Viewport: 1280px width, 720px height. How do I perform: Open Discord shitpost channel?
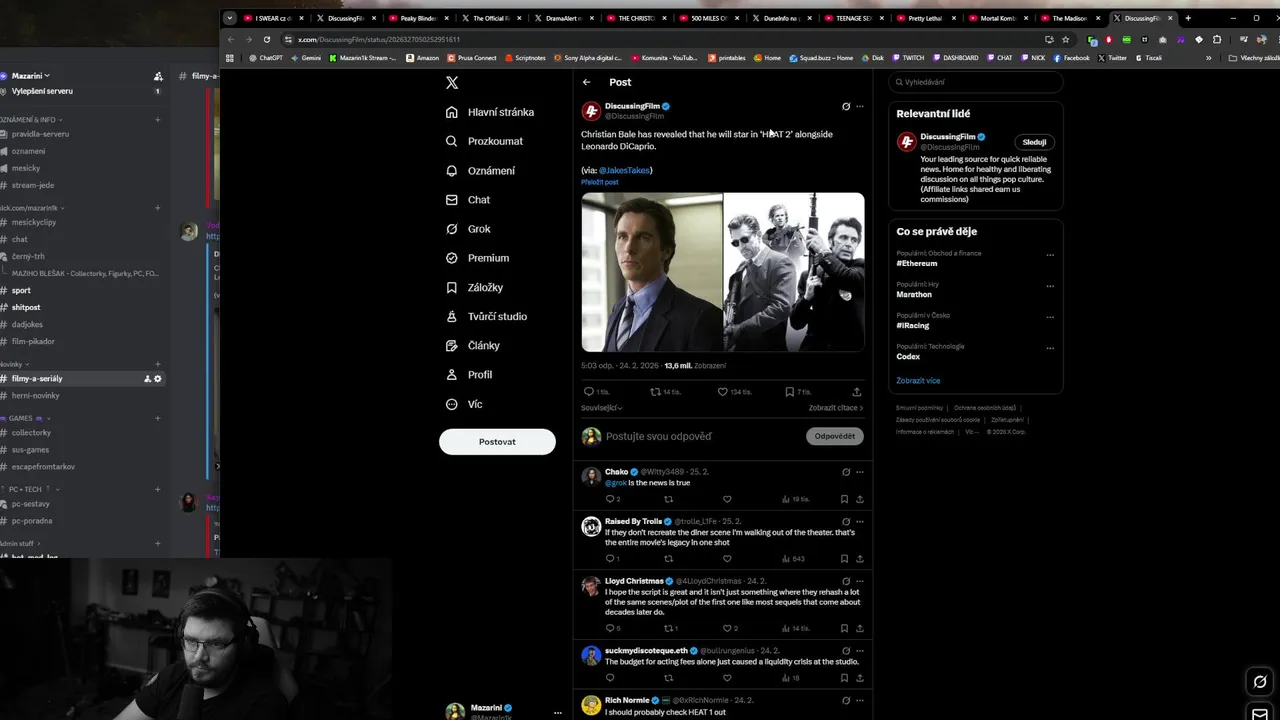pos(26,307)
